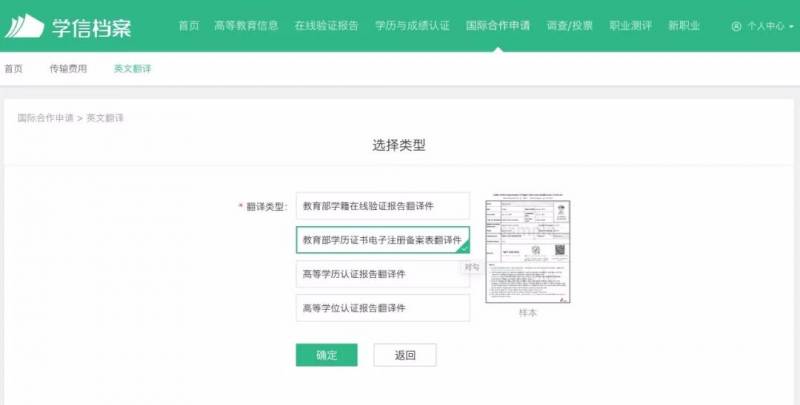Open the 个人中心 dropdown menu
800x405 pixels.
coord(769,26)
